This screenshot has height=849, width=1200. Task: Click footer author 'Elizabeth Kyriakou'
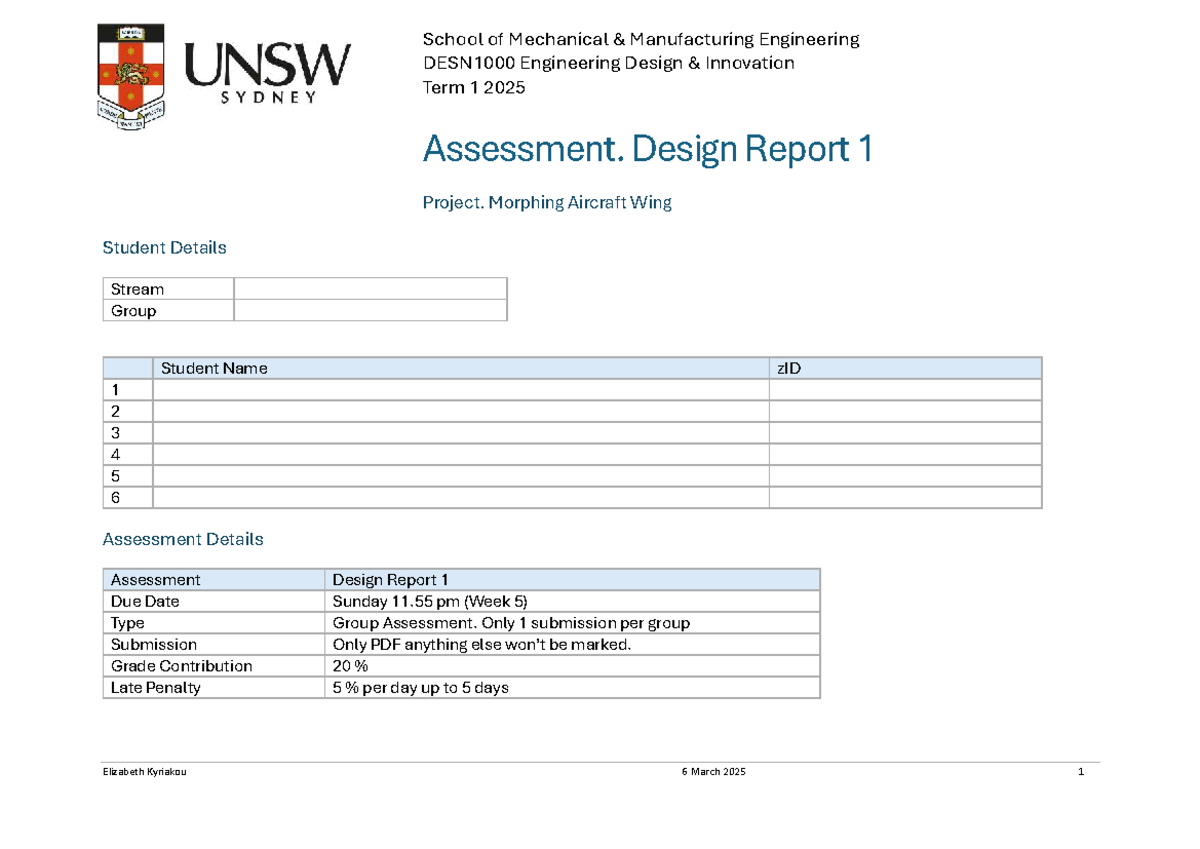144,773
